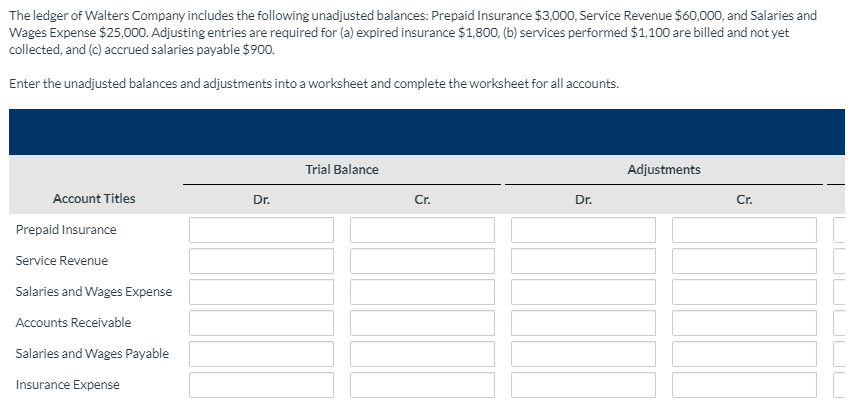Click Accounts Receivable Trial Balance debit field
The image size is (861, 405).
[261, 323]
